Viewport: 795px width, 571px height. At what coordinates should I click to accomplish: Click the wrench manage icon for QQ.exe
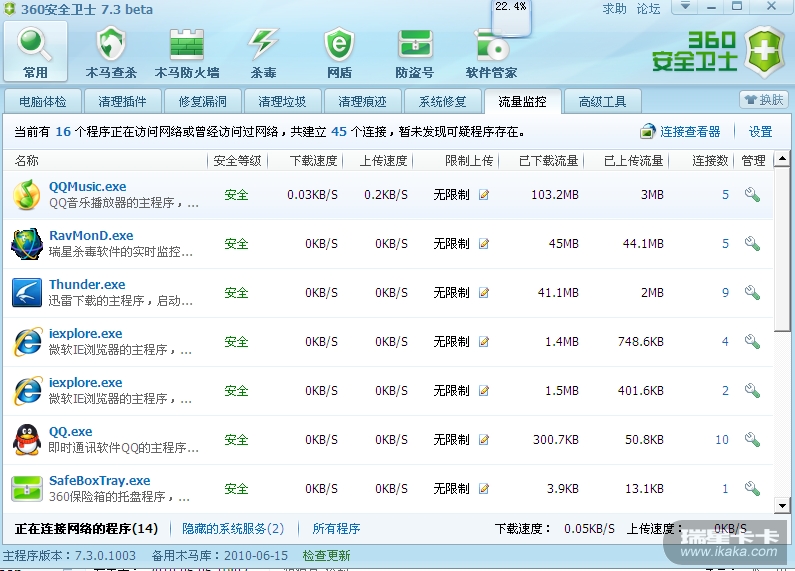click(x=752, y=440)
